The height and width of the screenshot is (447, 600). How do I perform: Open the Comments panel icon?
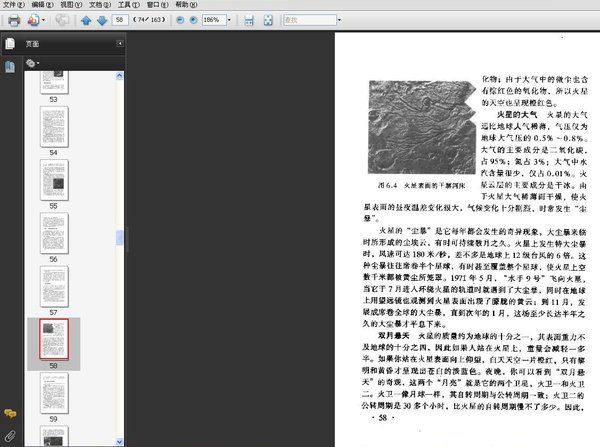[9, 413]
